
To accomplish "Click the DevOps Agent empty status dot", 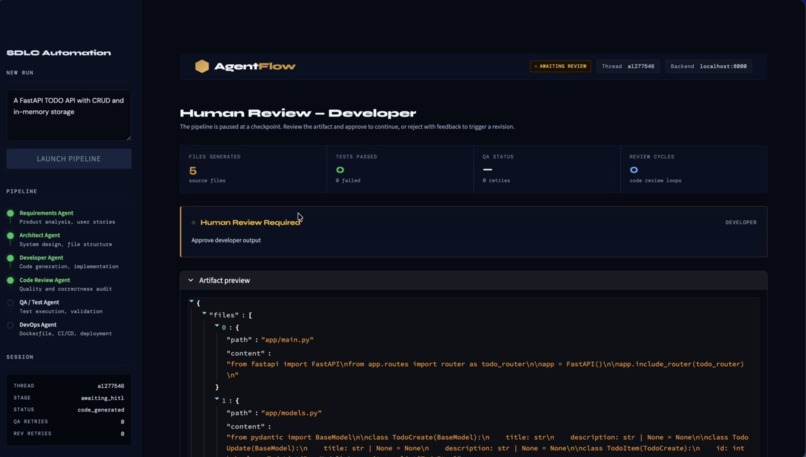I will pyautogui.click(x=10, y=325).
